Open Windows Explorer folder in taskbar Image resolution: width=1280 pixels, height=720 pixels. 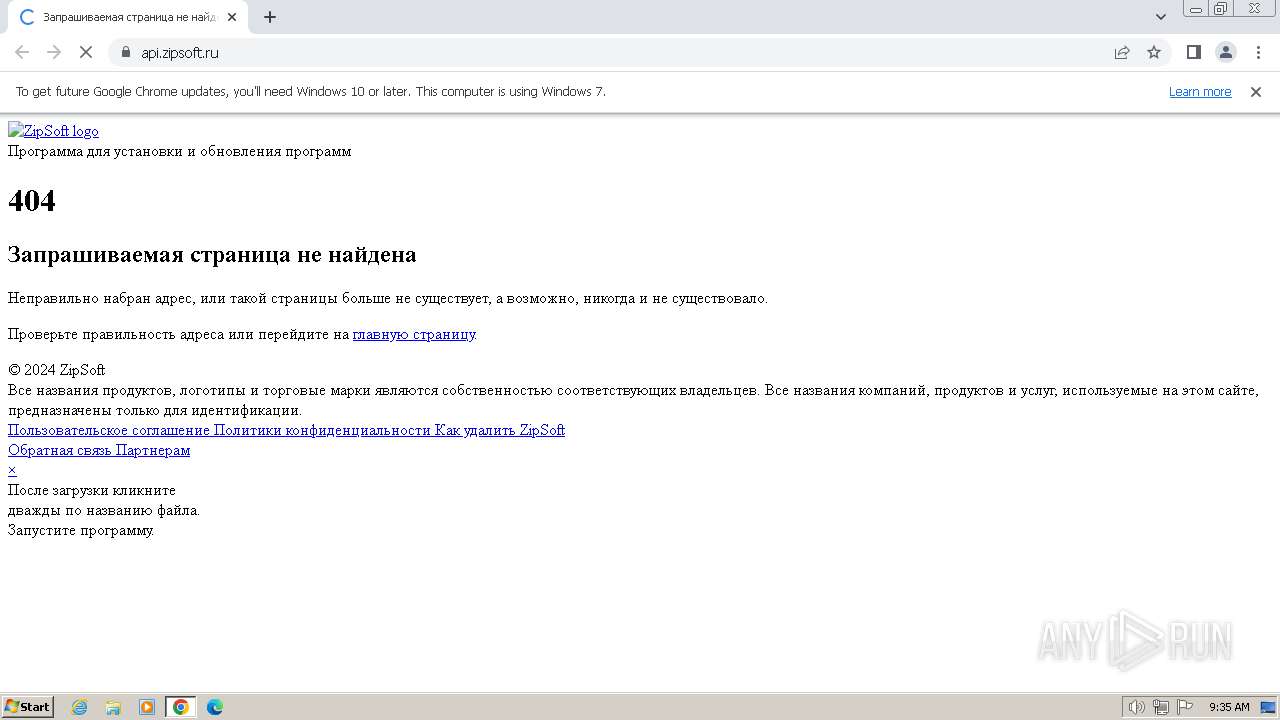coord(113,707)
